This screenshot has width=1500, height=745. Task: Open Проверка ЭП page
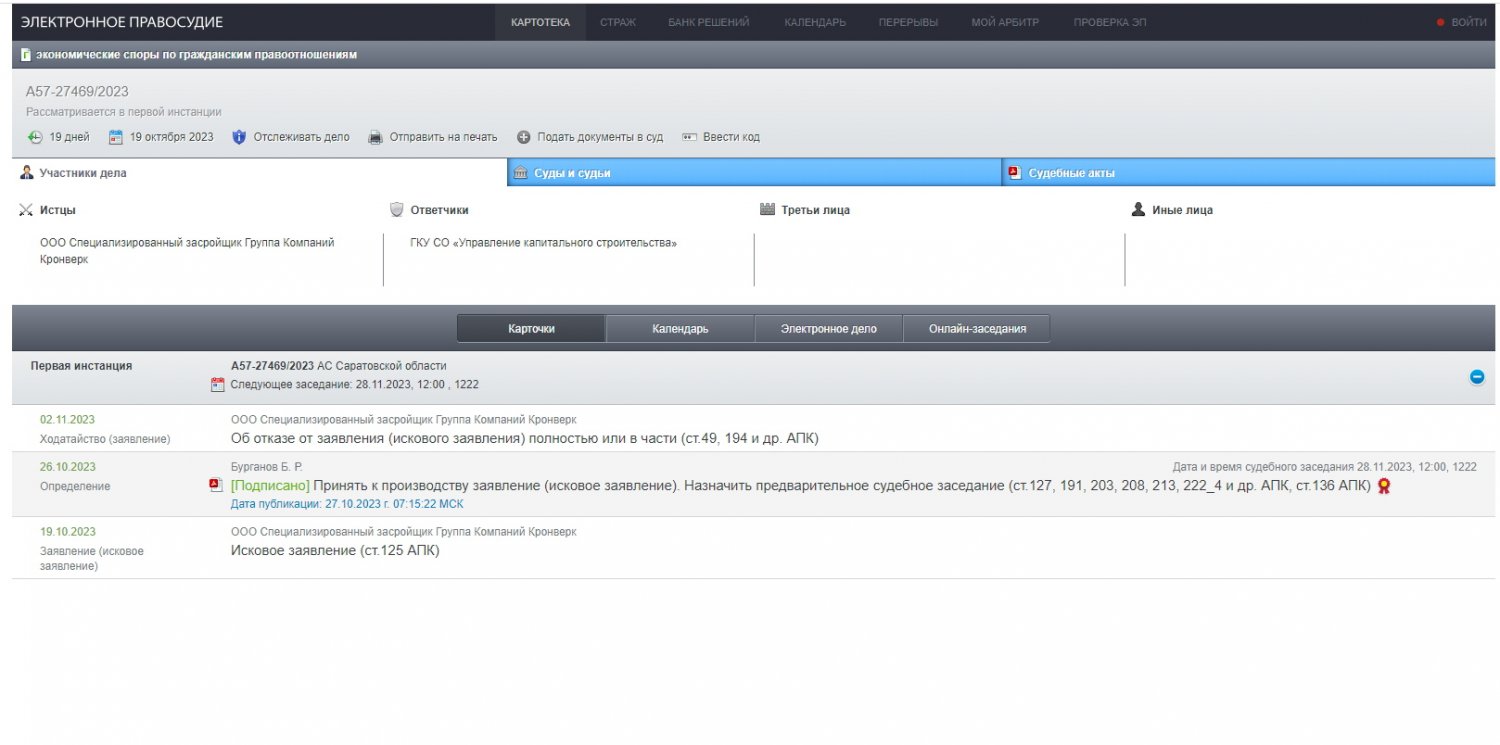click(x=1110, y=22)
